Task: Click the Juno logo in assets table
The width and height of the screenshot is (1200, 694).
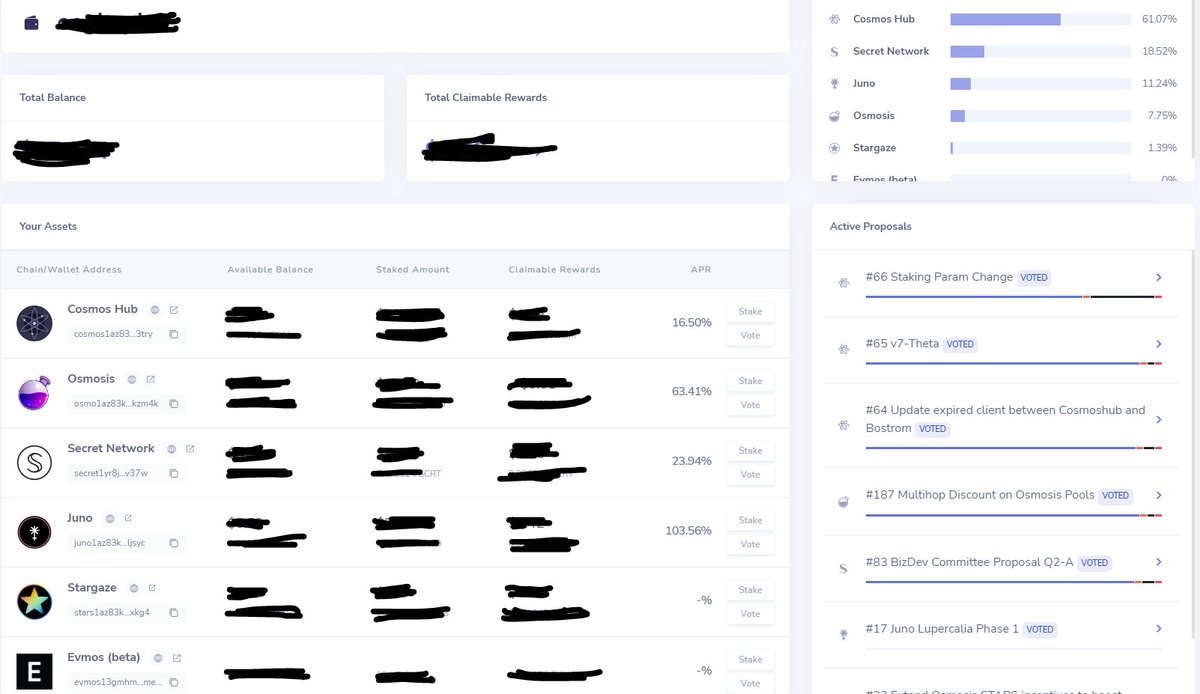Action: coord(34,532)
